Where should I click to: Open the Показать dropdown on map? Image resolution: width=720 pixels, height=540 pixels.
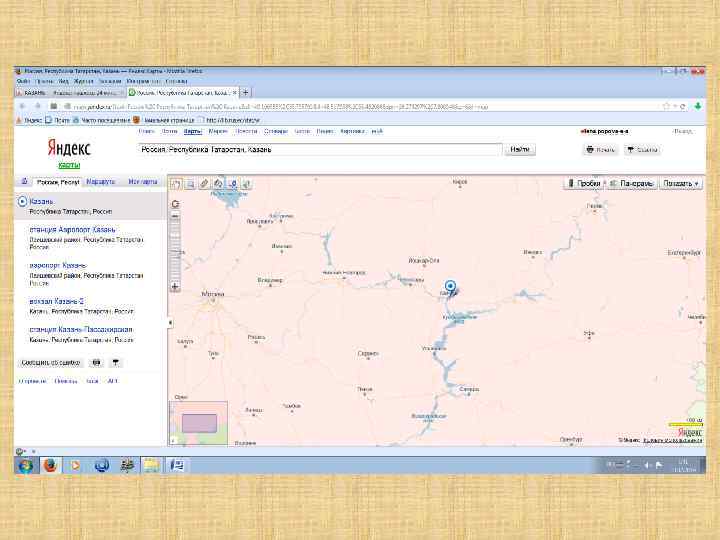tap(681, 183)
